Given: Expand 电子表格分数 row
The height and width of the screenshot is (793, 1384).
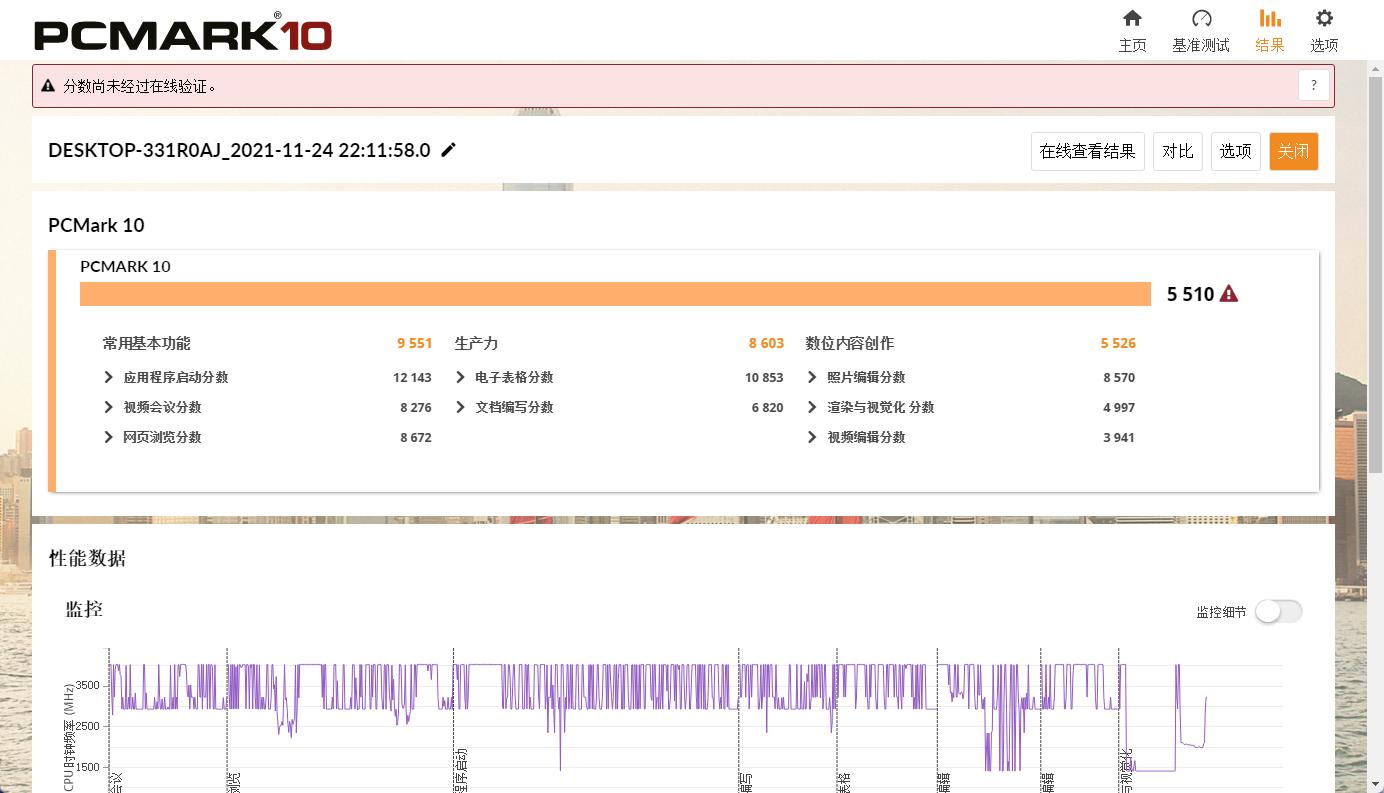Looking at the screenshot, I should tap(461, 377).
